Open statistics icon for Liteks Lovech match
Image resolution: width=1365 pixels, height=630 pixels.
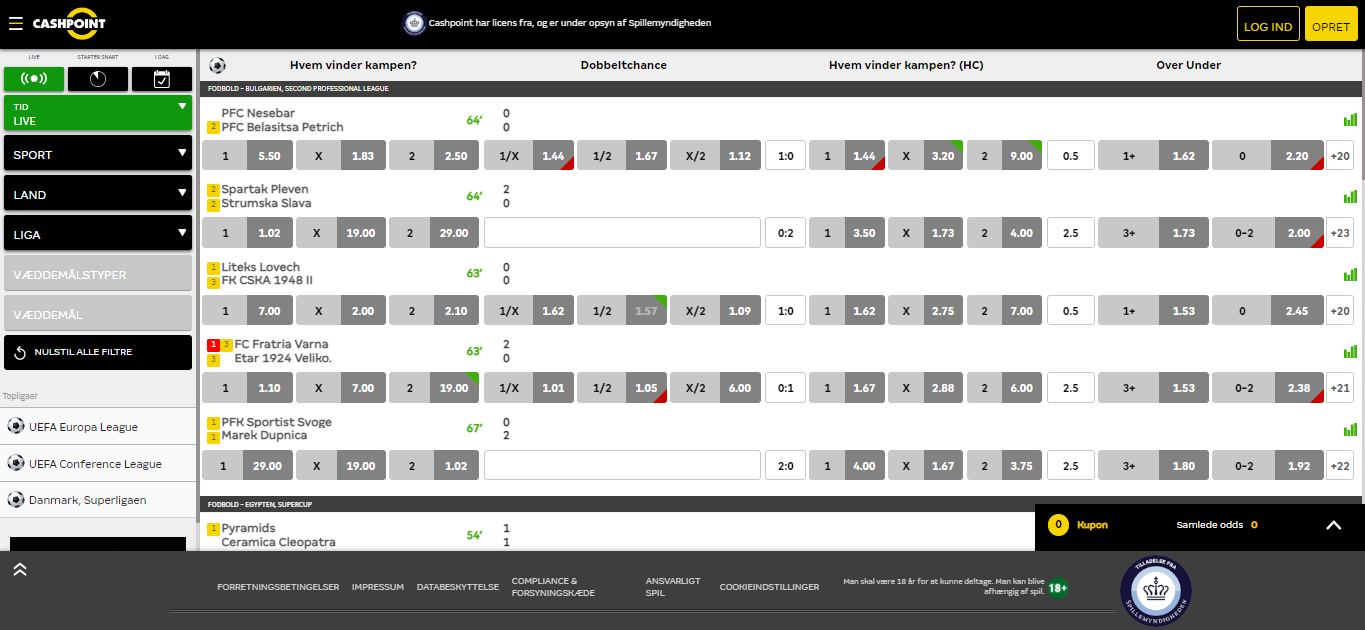[1350, 274]
